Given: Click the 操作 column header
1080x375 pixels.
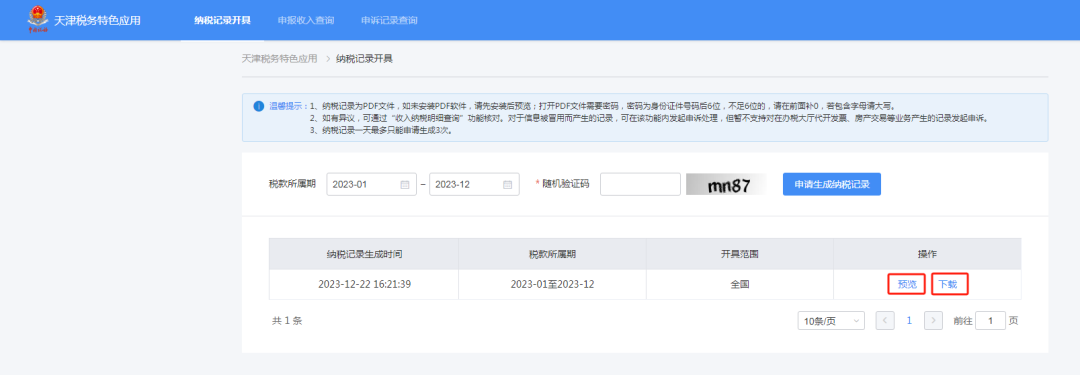Looking at the screenshot, I should point(927,254).
